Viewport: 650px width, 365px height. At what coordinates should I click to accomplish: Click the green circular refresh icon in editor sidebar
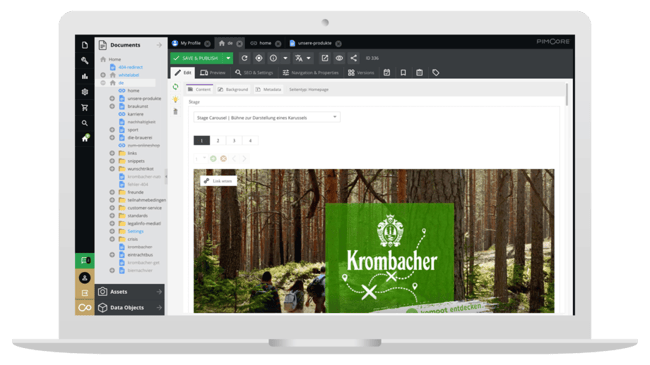point(175,87)
